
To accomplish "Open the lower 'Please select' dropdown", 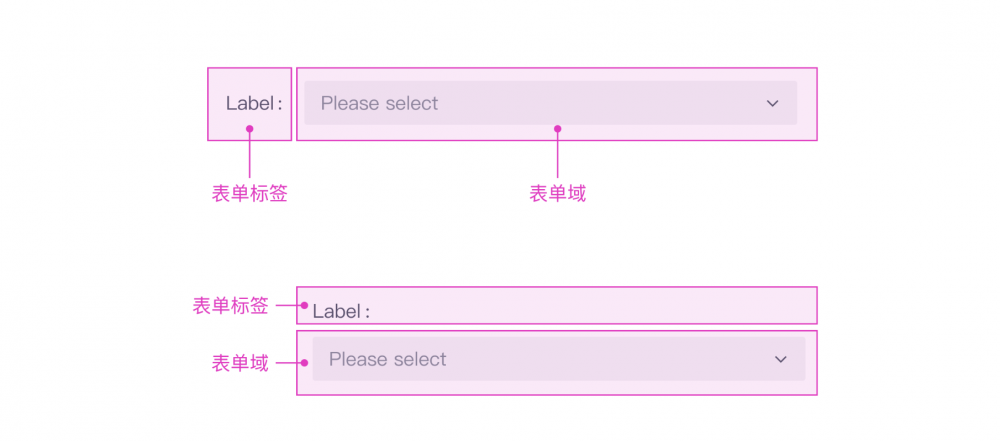I will point(558,359).
